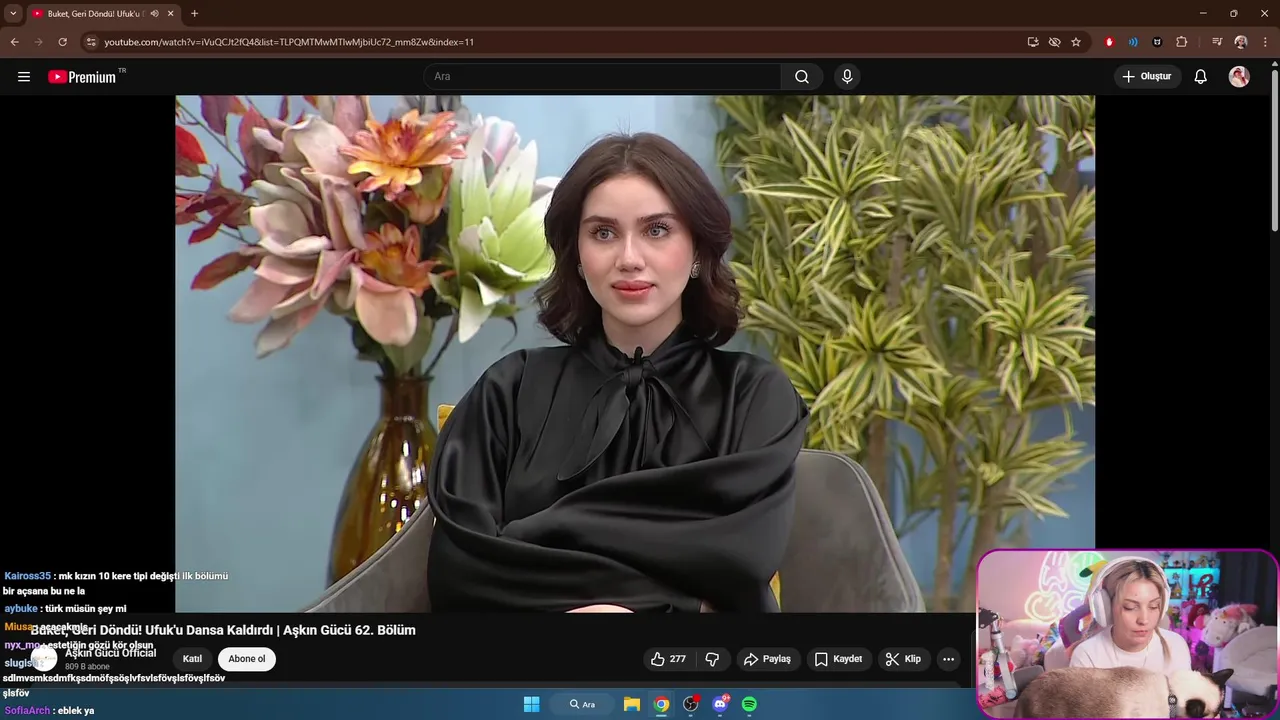Expand the tab search dropdown arrow
This screenshot has height=720, width=1280.
click(13, 14)
